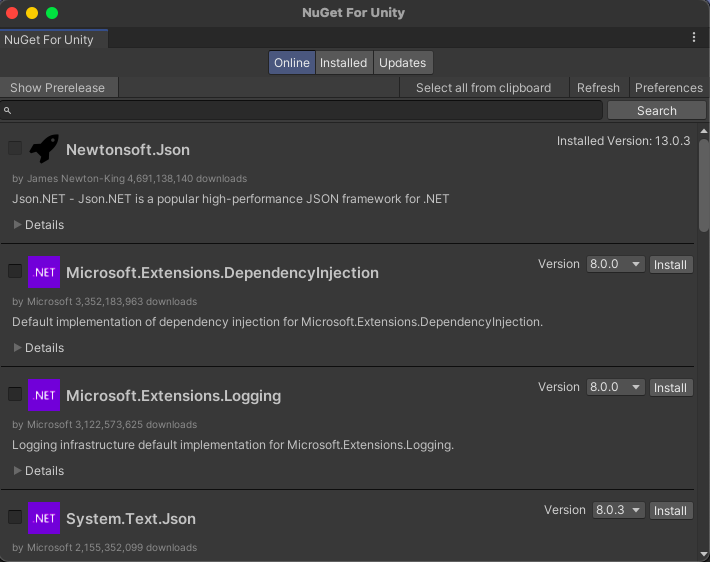Tick the Microsoft.Extensions.Logging checkbox
This screenshot has width=710, height=562.
(x=15, y=394)
